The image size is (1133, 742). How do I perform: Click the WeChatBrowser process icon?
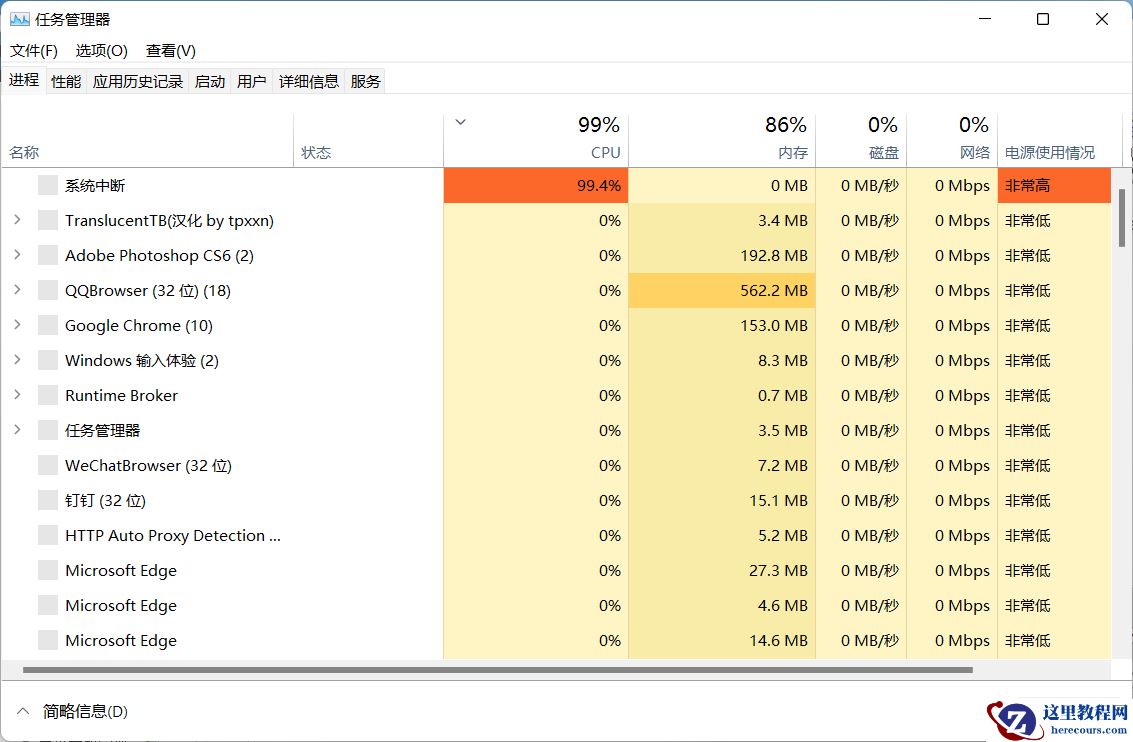(x=47, y=465)
